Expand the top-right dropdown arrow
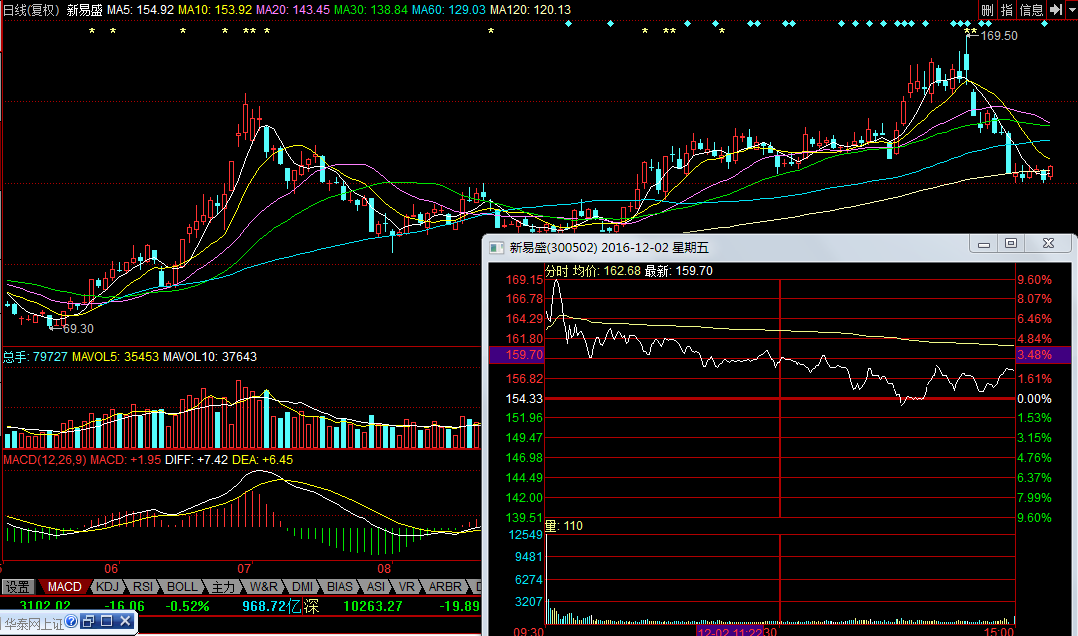Image resolution: width=1078 pixels, height=636 pixels. [1071, 10]
